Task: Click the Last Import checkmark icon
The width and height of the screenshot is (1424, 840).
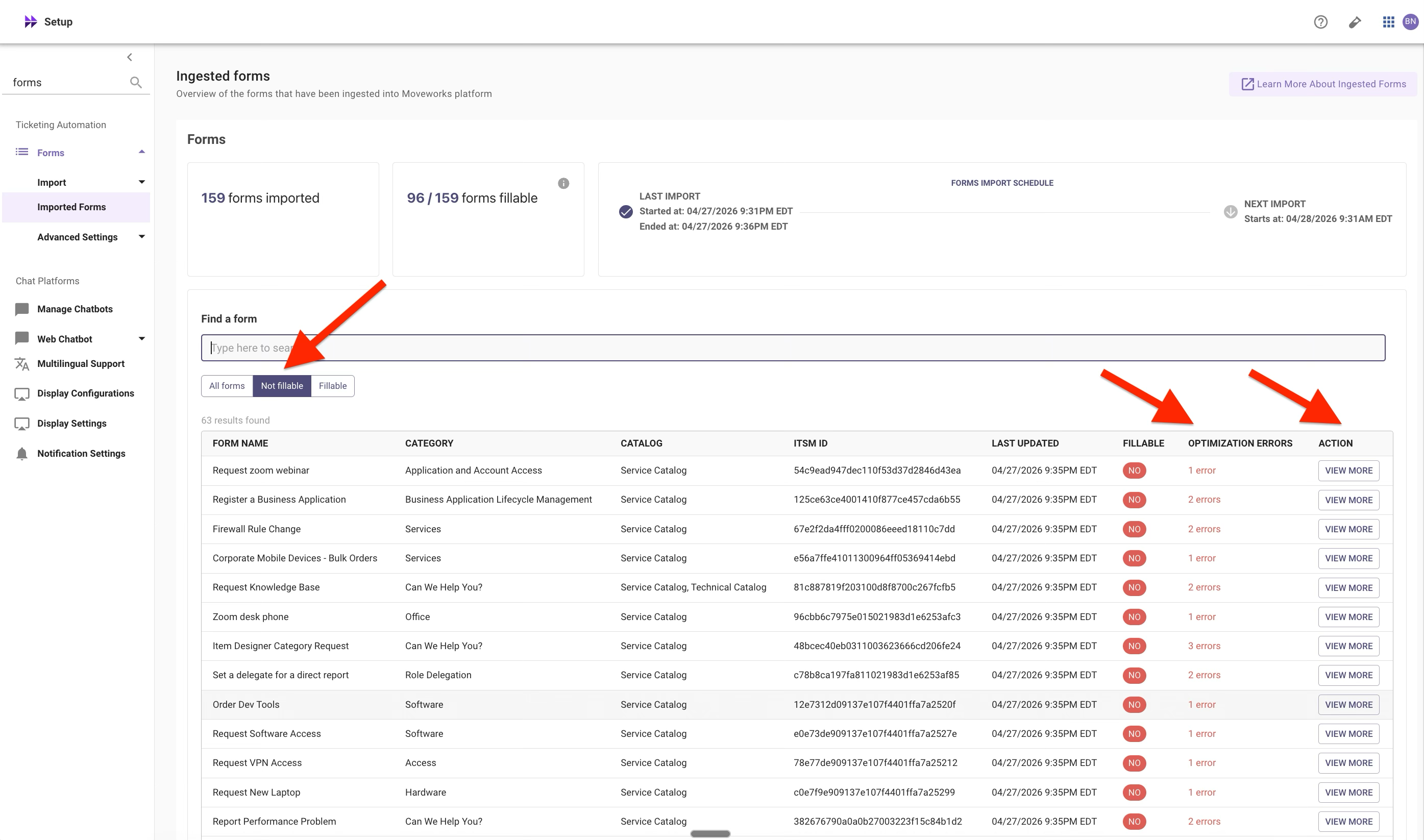Action: (x=625, y=212)
